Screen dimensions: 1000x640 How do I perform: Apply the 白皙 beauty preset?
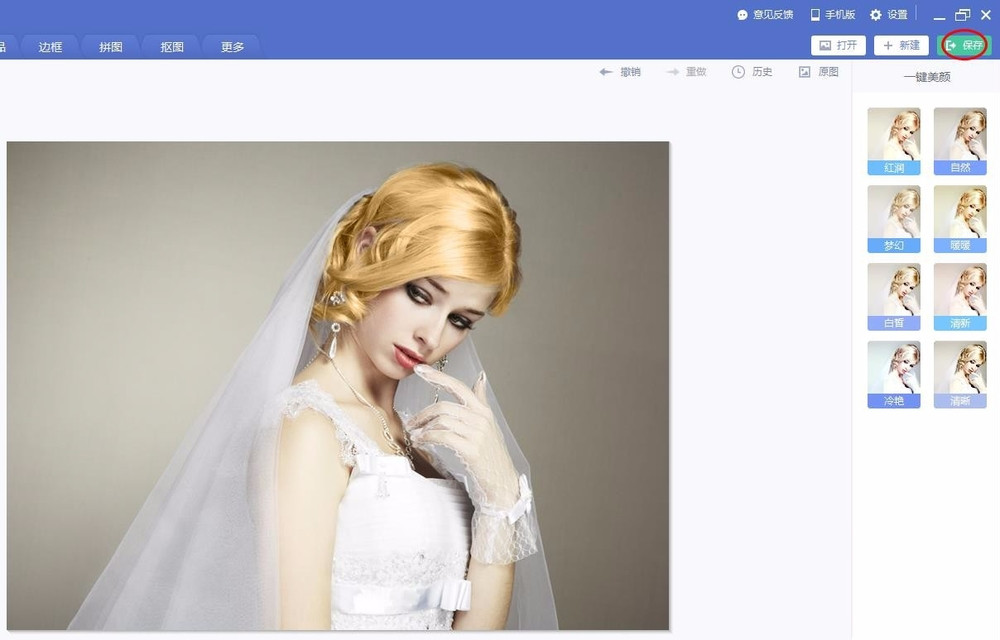click(894, 296)
